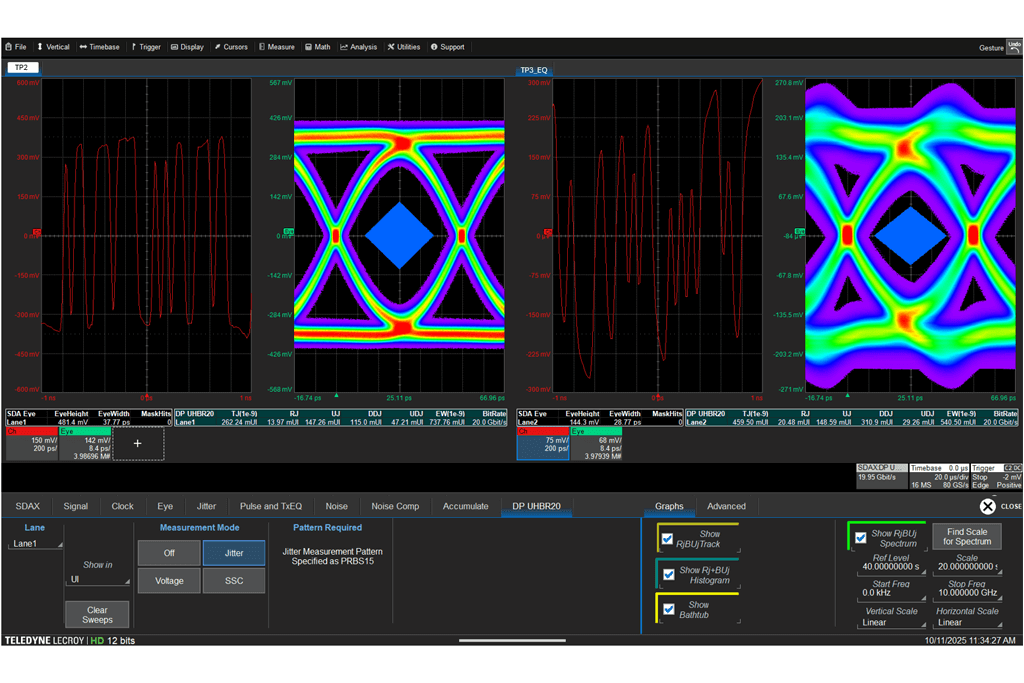
Task: Switch to the Advanced tab
Action: (x=726, y=506)
